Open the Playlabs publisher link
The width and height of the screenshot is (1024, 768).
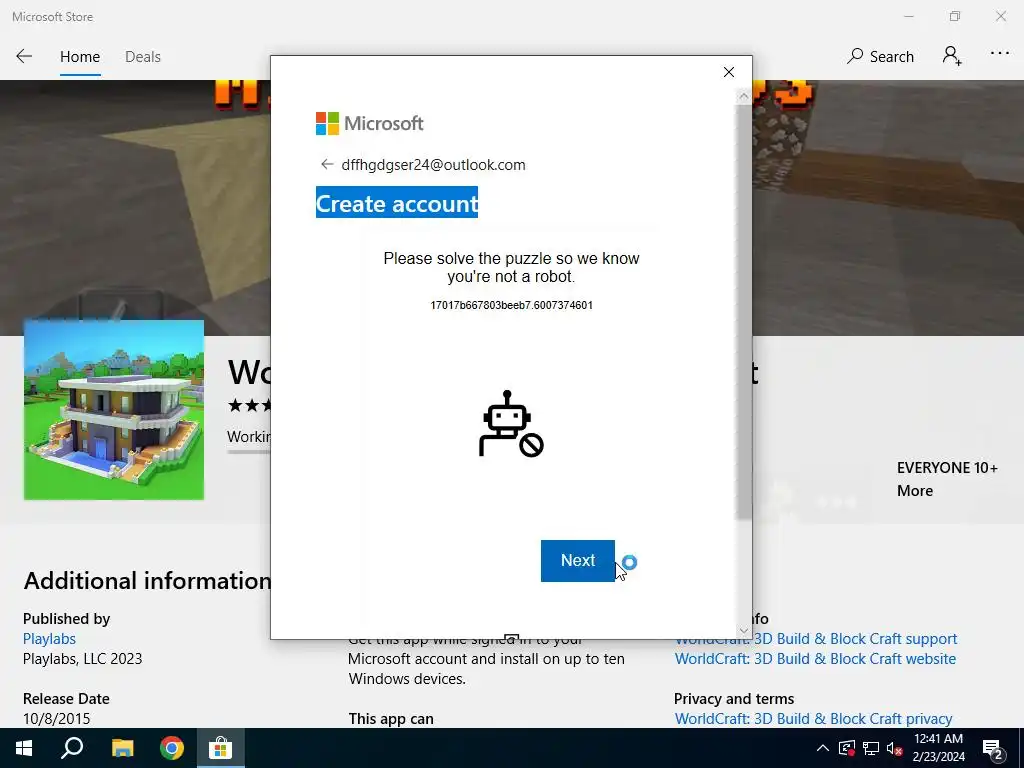[x=49, y=639]
